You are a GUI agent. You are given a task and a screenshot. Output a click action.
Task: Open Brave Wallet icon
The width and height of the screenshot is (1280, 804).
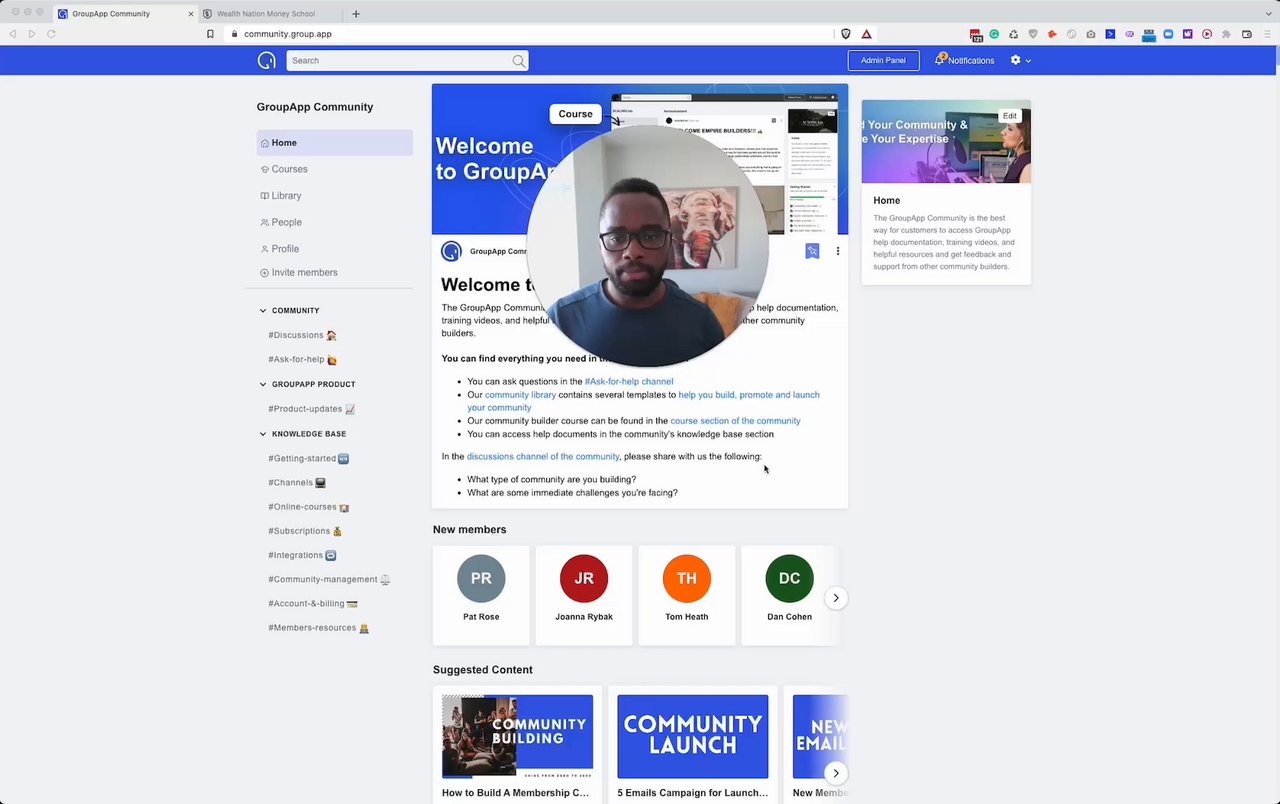(1247, 34)
